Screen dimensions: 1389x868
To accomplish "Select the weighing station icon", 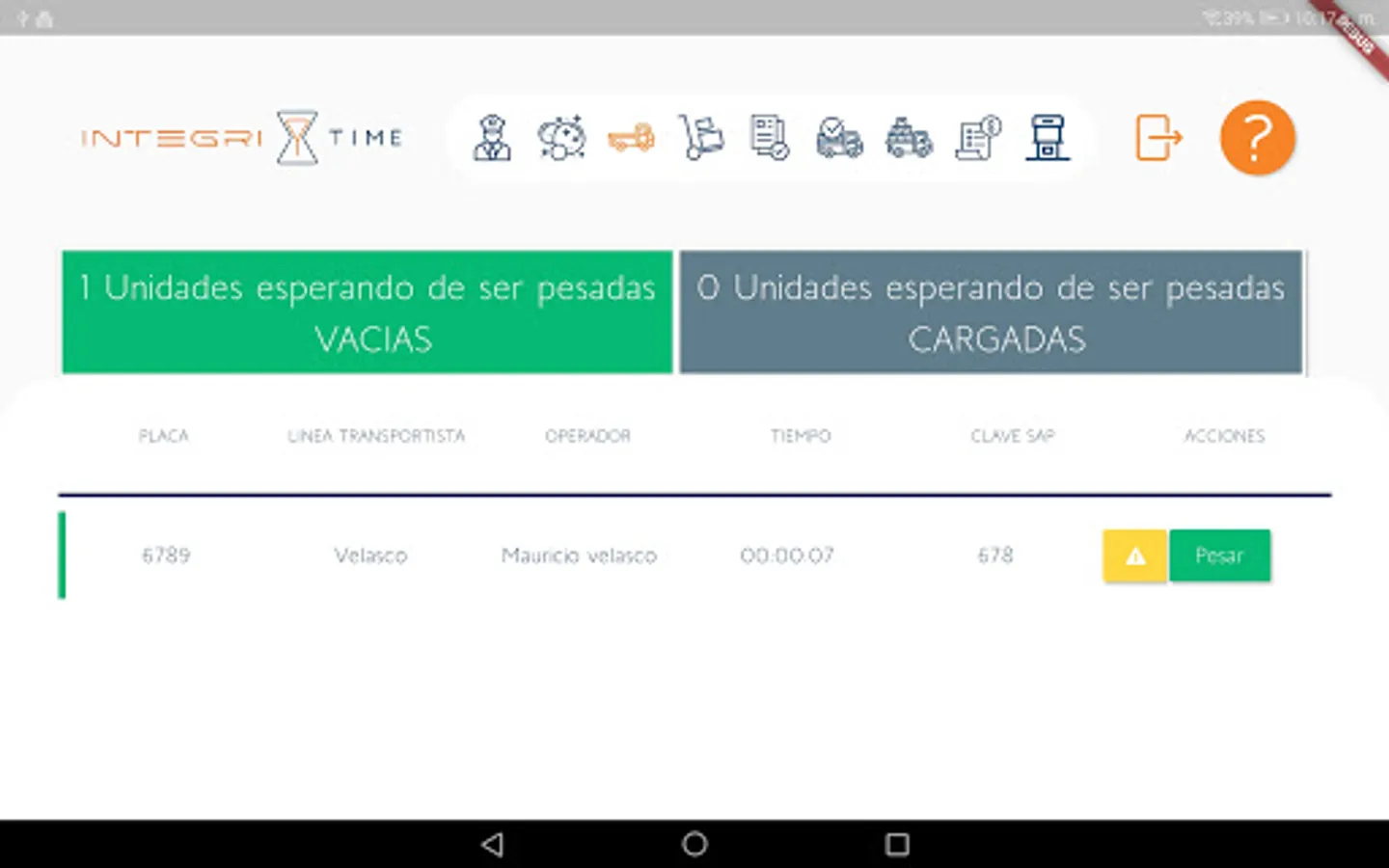I will (1048, 138).
